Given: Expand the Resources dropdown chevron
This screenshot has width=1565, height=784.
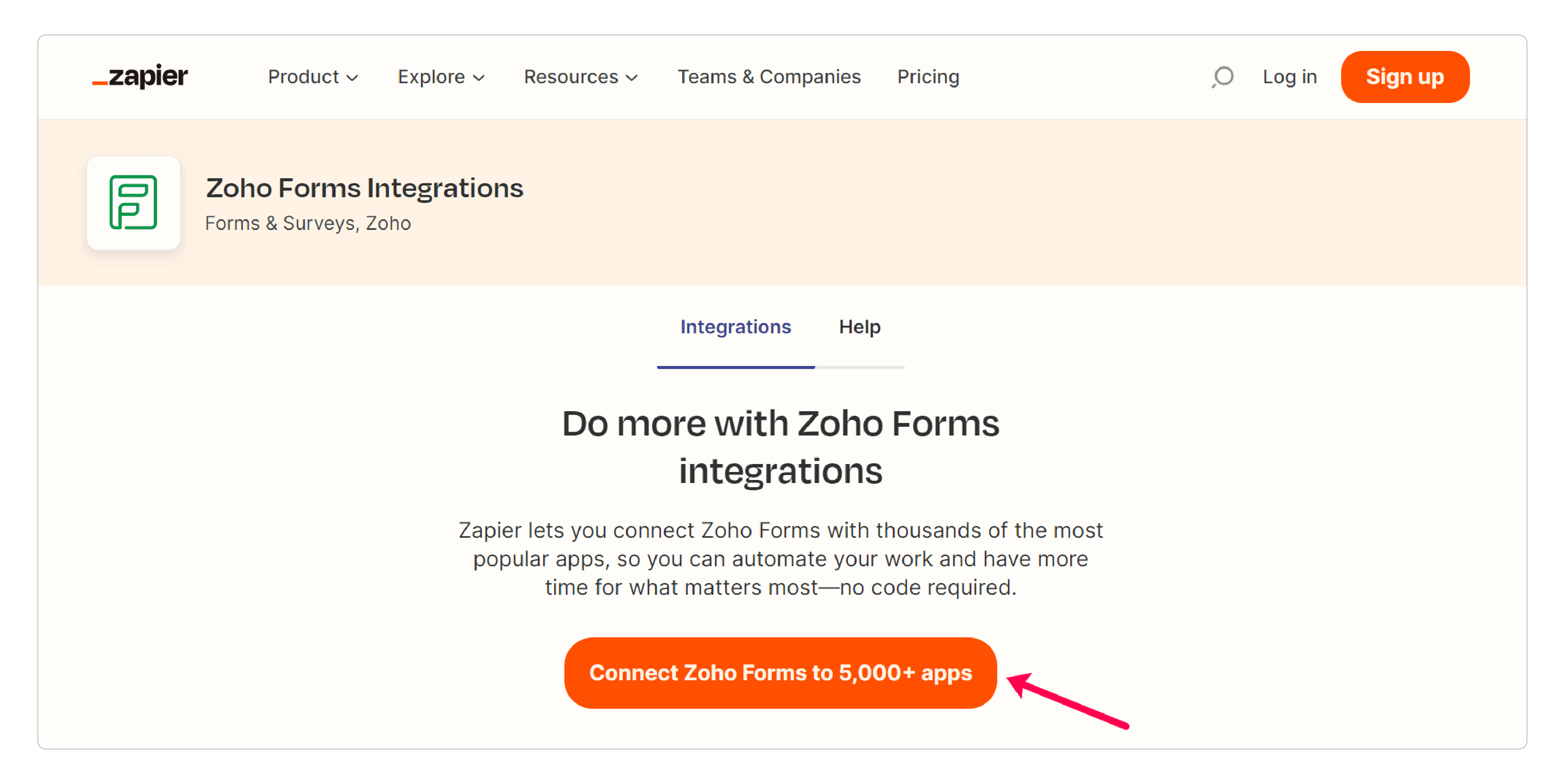Looking at the screenshot, I should pos(632,78).
